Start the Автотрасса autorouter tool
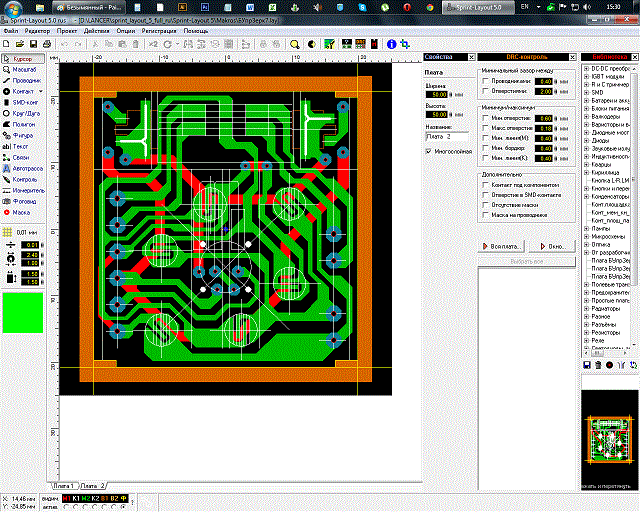Viewport: 640px width, 512px height. [x=26, y=168]
